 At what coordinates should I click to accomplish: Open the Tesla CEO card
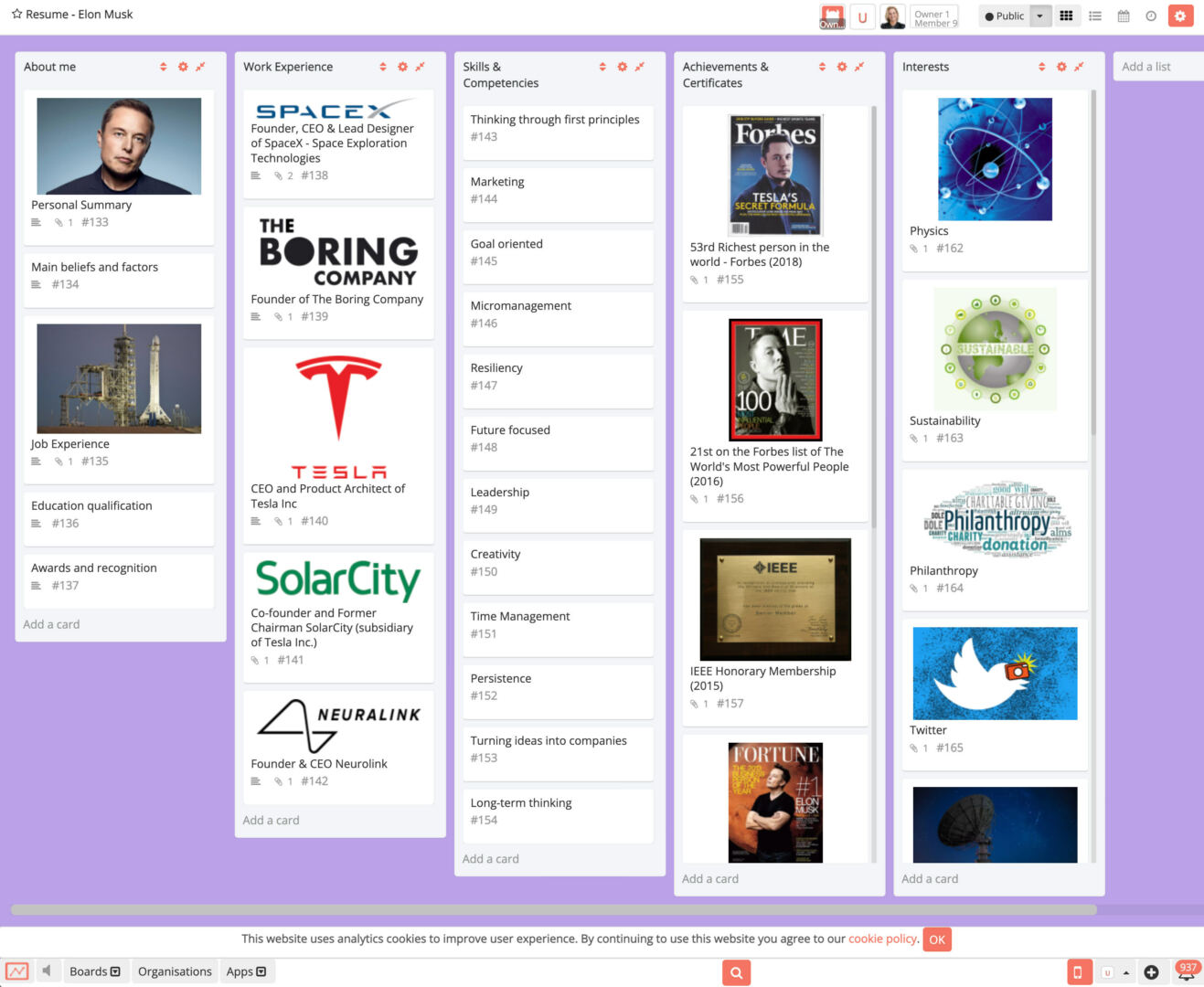tap(338, 445)
